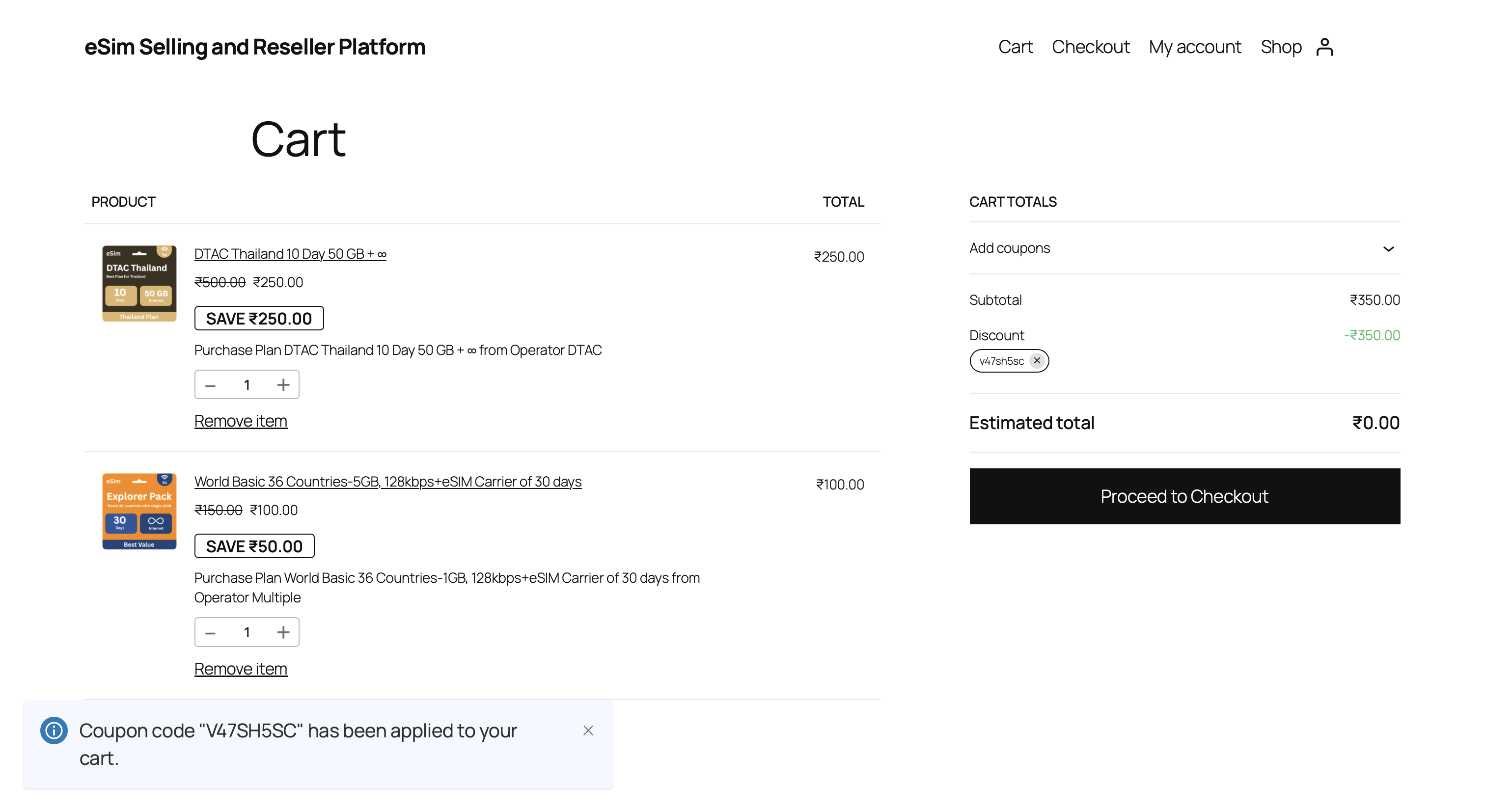This screenshot has width=1485, height=812.
Task: Open the World Basic 36 Countries product link
Action: tap(388, 481)
